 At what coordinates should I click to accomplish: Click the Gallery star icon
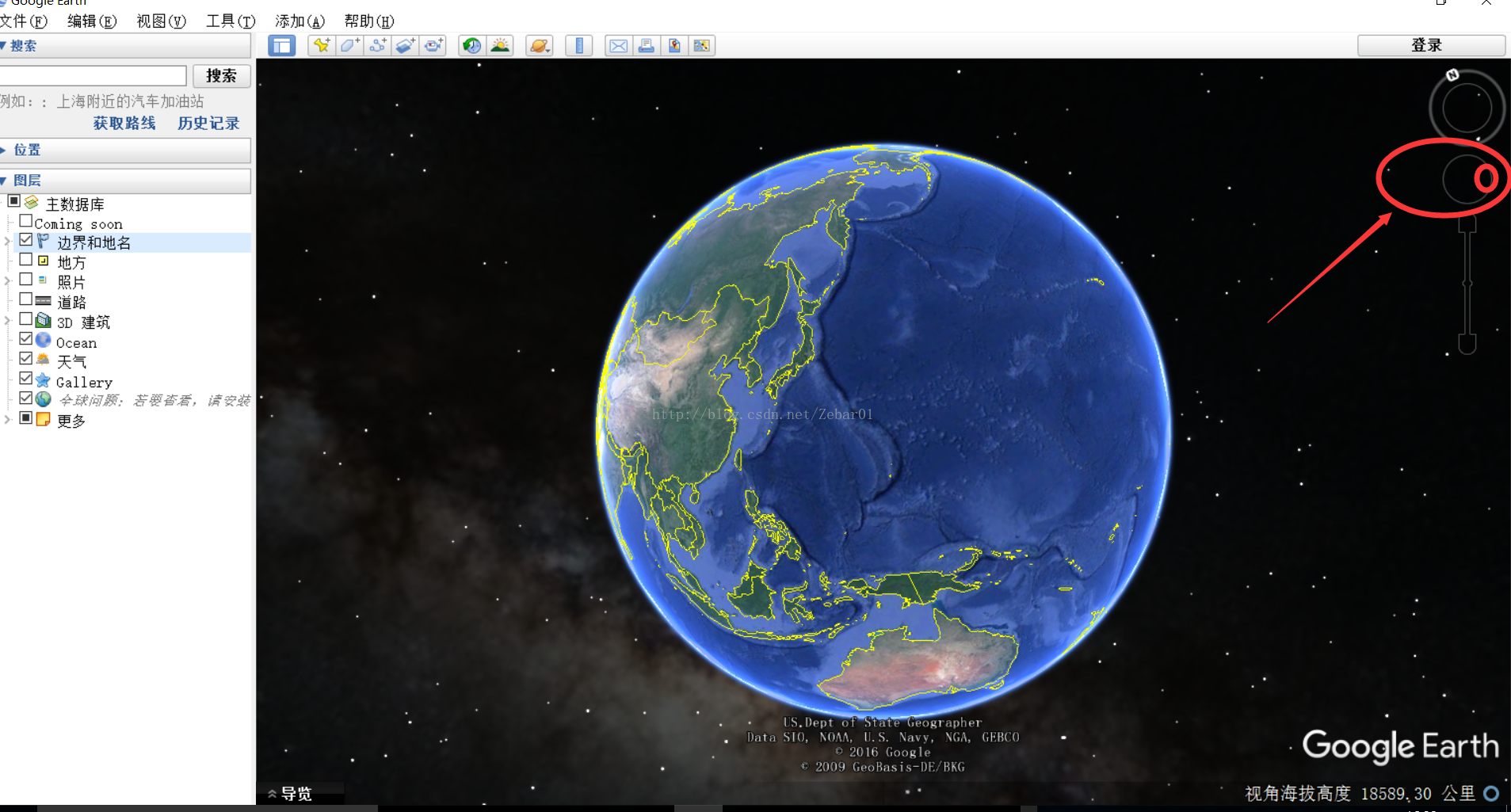(x=44, y=380)
